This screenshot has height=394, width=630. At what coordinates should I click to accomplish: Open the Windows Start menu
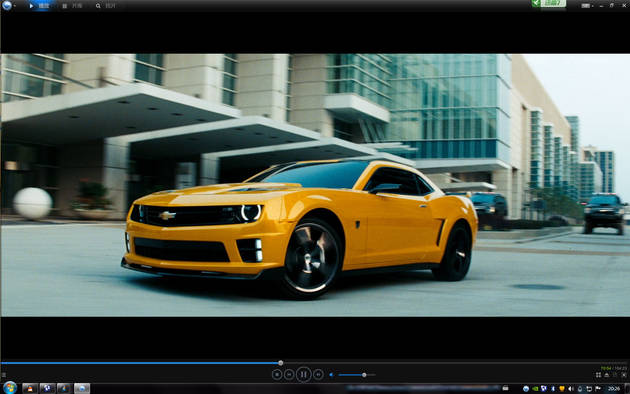(x=10, y=388)
